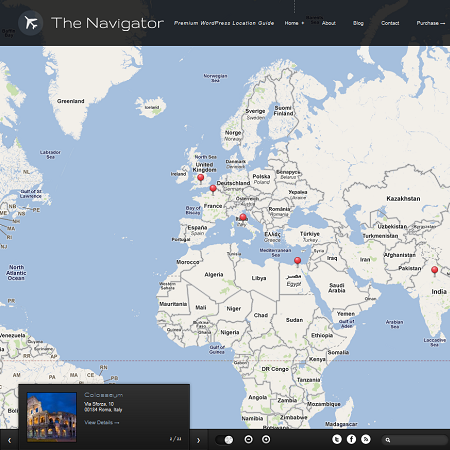The height and width of the screenshot is (450, 450).
Task: Click the Kazakhstan label on map
Action: pos(403,199)
